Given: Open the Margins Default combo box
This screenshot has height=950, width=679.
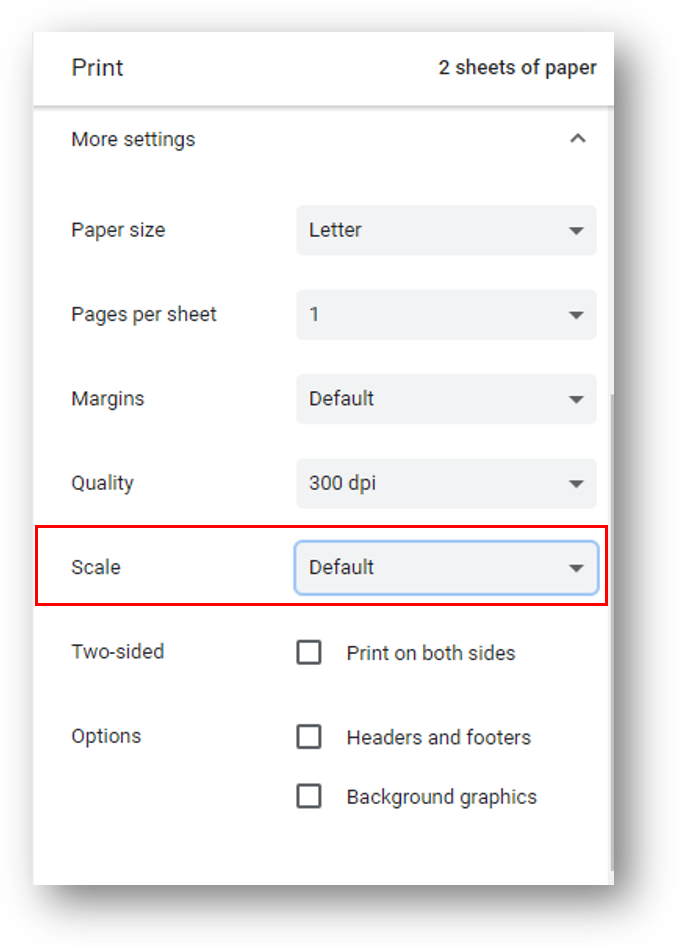Looking at the screenshot, I should pos(446,399).
